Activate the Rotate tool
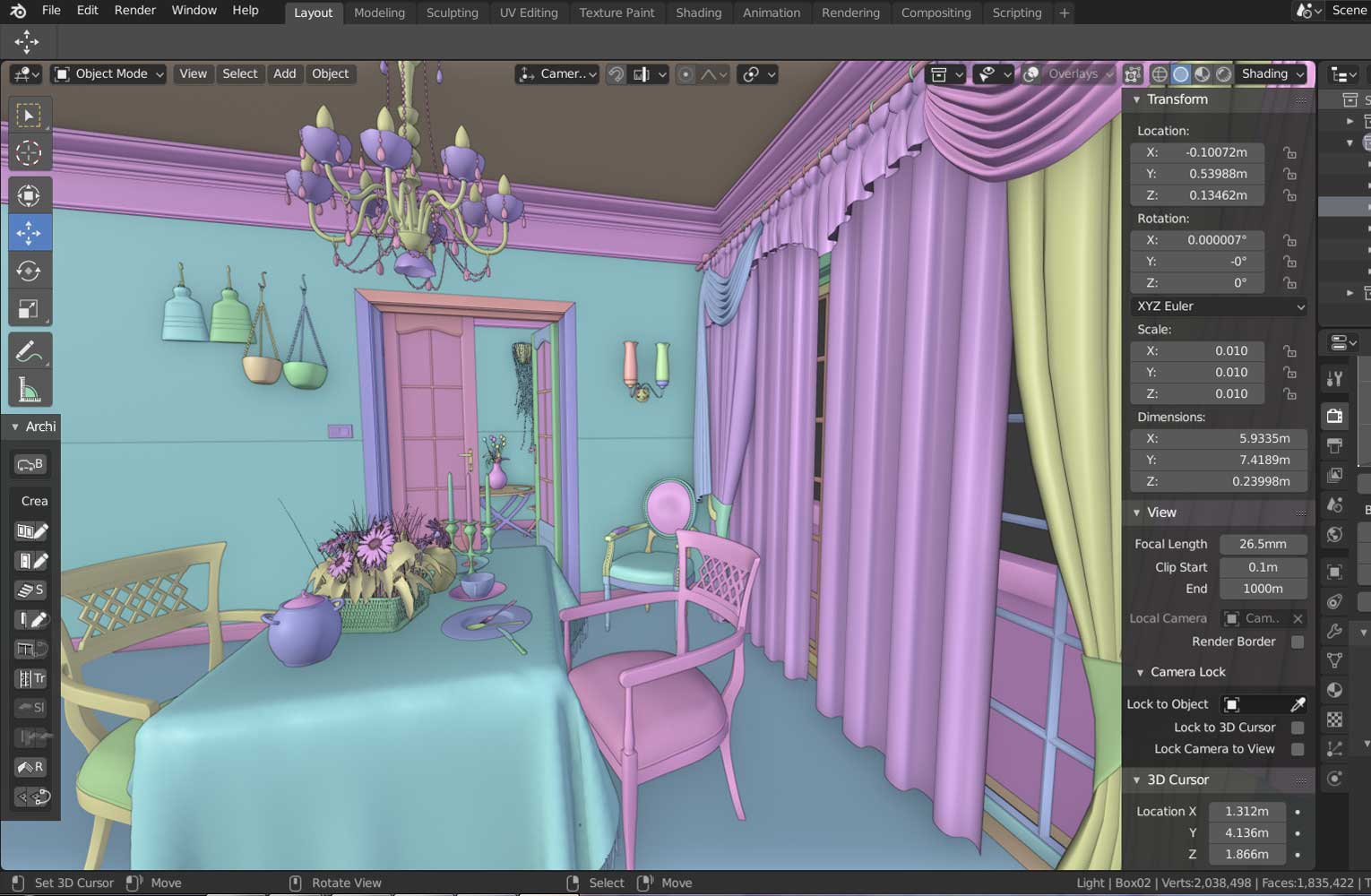The image size is (1371, 896). click(30, 270)
